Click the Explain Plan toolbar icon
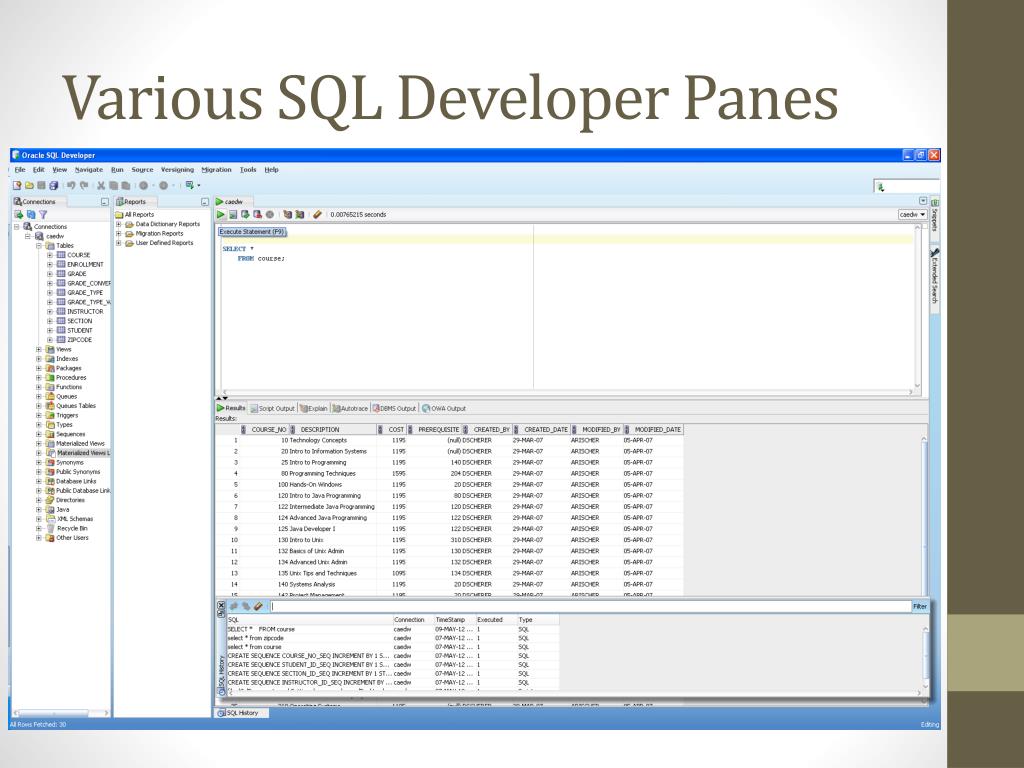This screenshot has height=768, width=1024. [x=287, y=214]
